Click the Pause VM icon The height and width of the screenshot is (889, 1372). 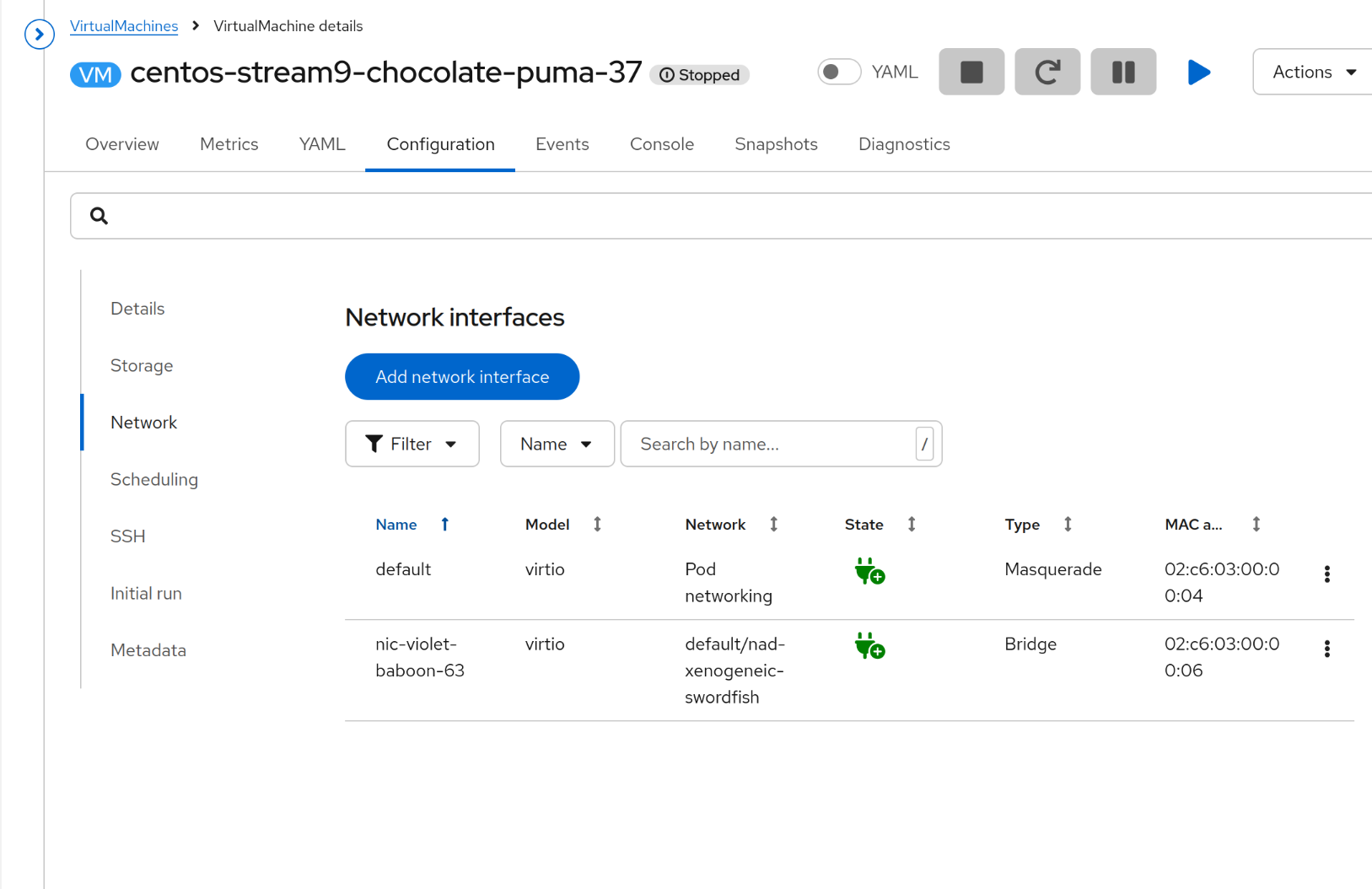(x=1123, y=72)
